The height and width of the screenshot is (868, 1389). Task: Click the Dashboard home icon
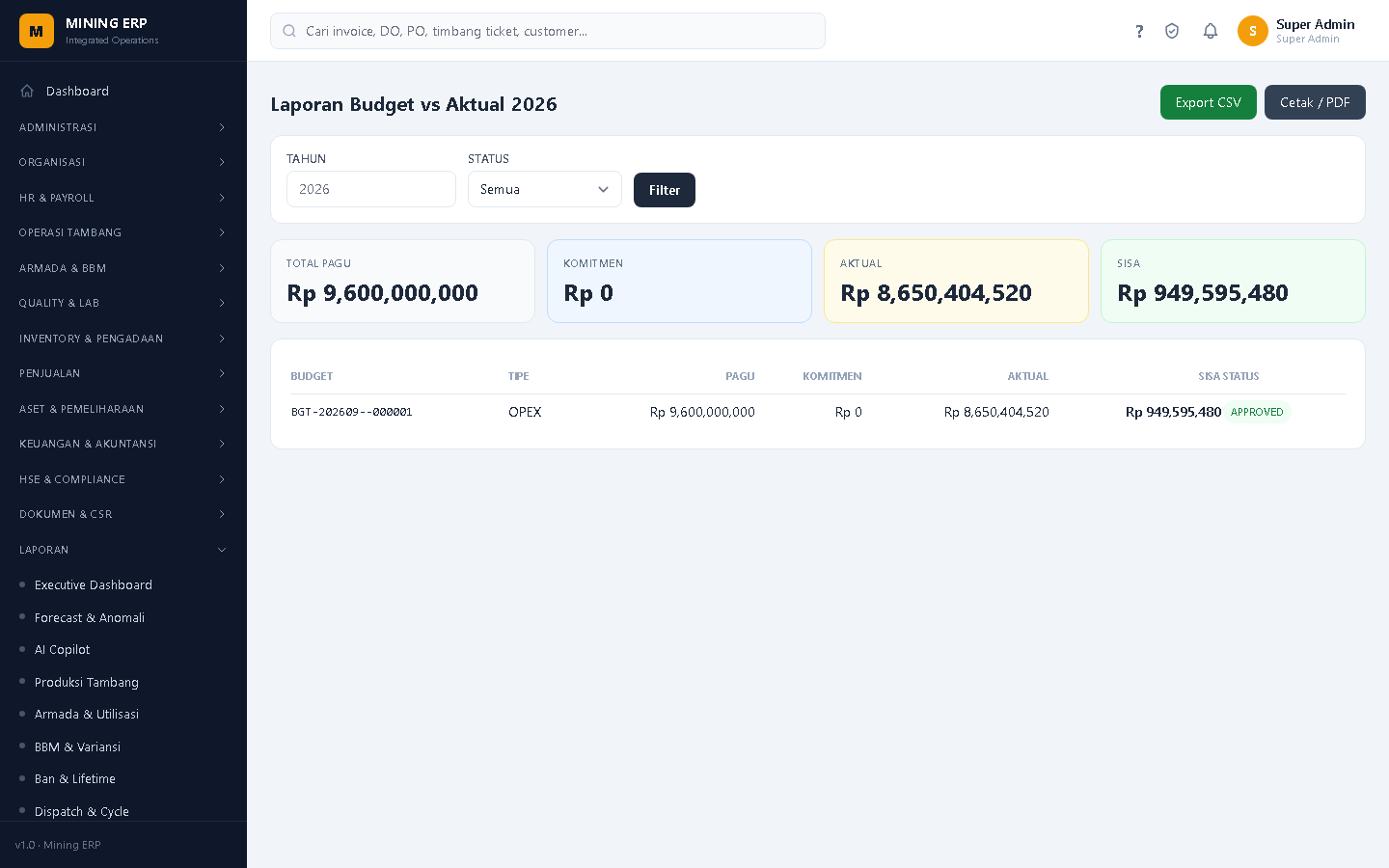tap(27, 91)
